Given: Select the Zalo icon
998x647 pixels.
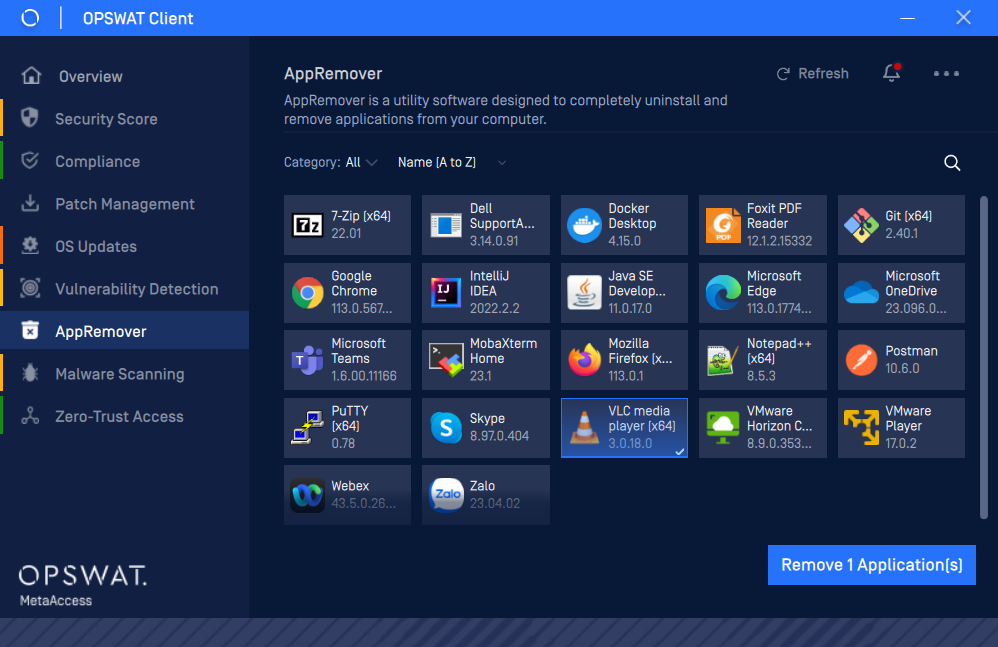Looking at the screenshot, I should [x=446, y=495].
